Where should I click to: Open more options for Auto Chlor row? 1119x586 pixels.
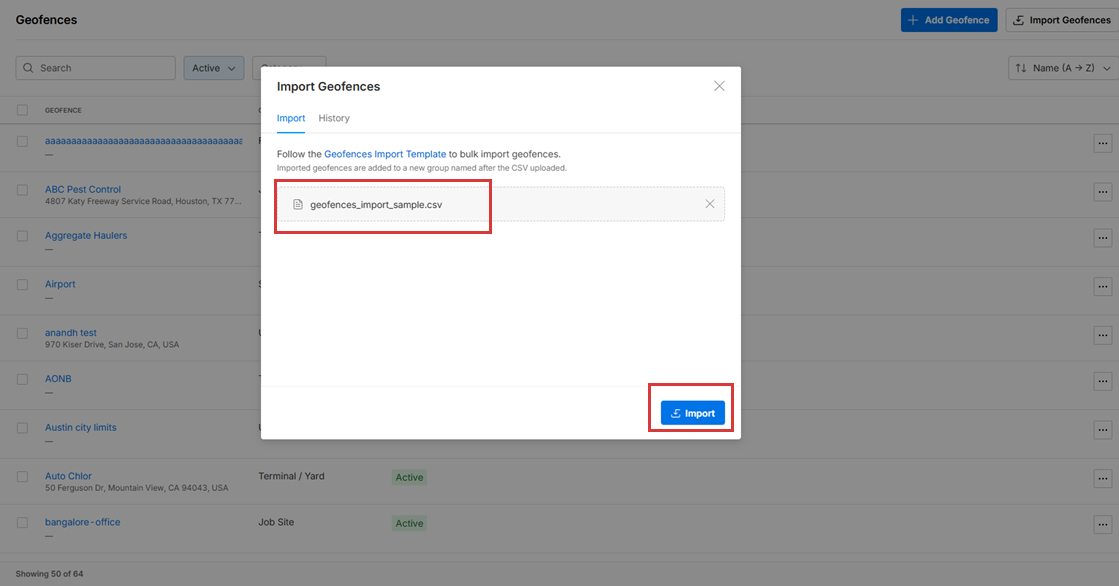[x=1102, y=476]
